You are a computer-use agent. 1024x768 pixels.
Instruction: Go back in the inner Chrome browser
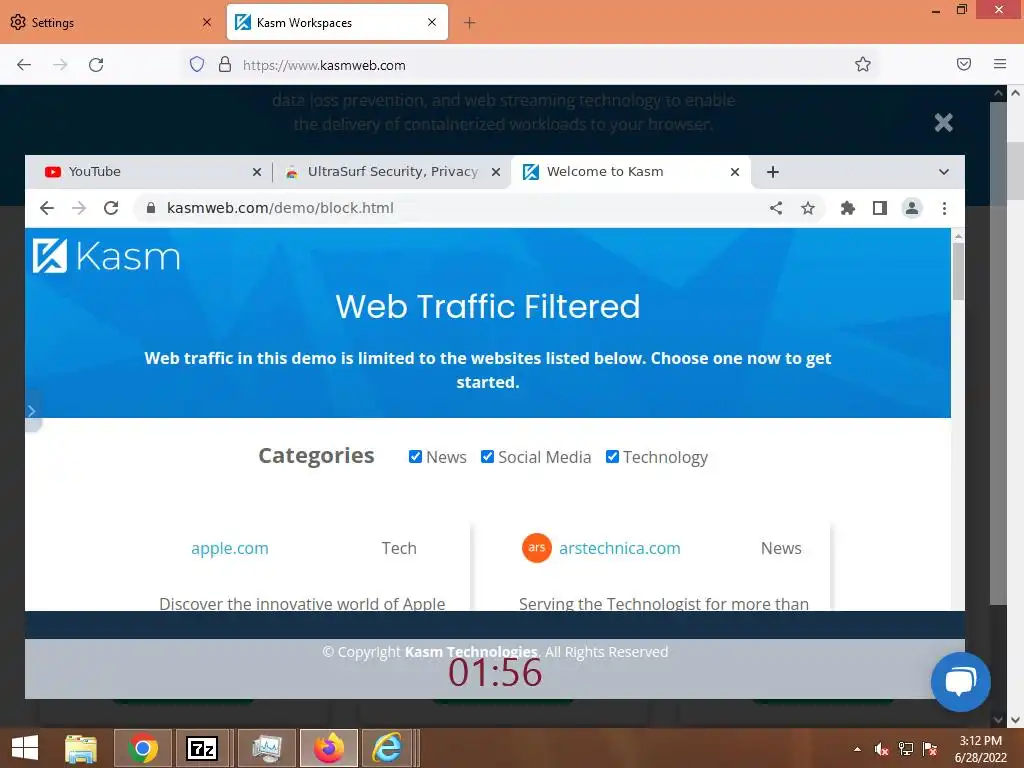pos(47,208)
